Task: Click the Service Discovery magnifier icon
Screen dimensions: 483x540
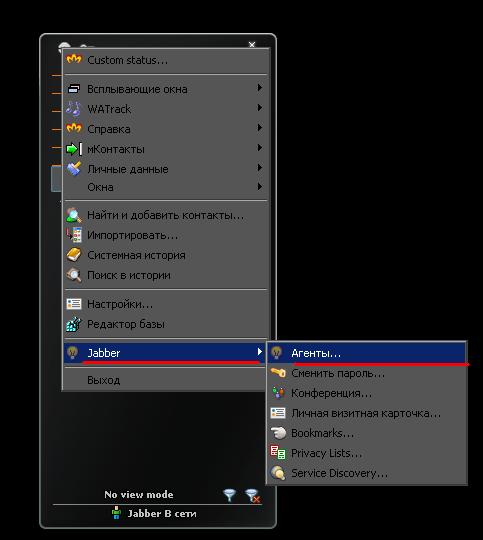Action: 278,473
